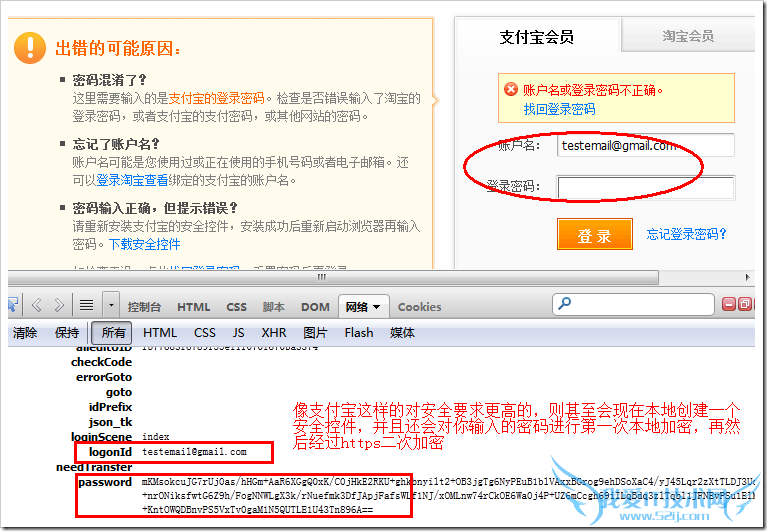The image size is (767, 531).
Task: Open the DOM panel tab
Action: pos(315,307)
